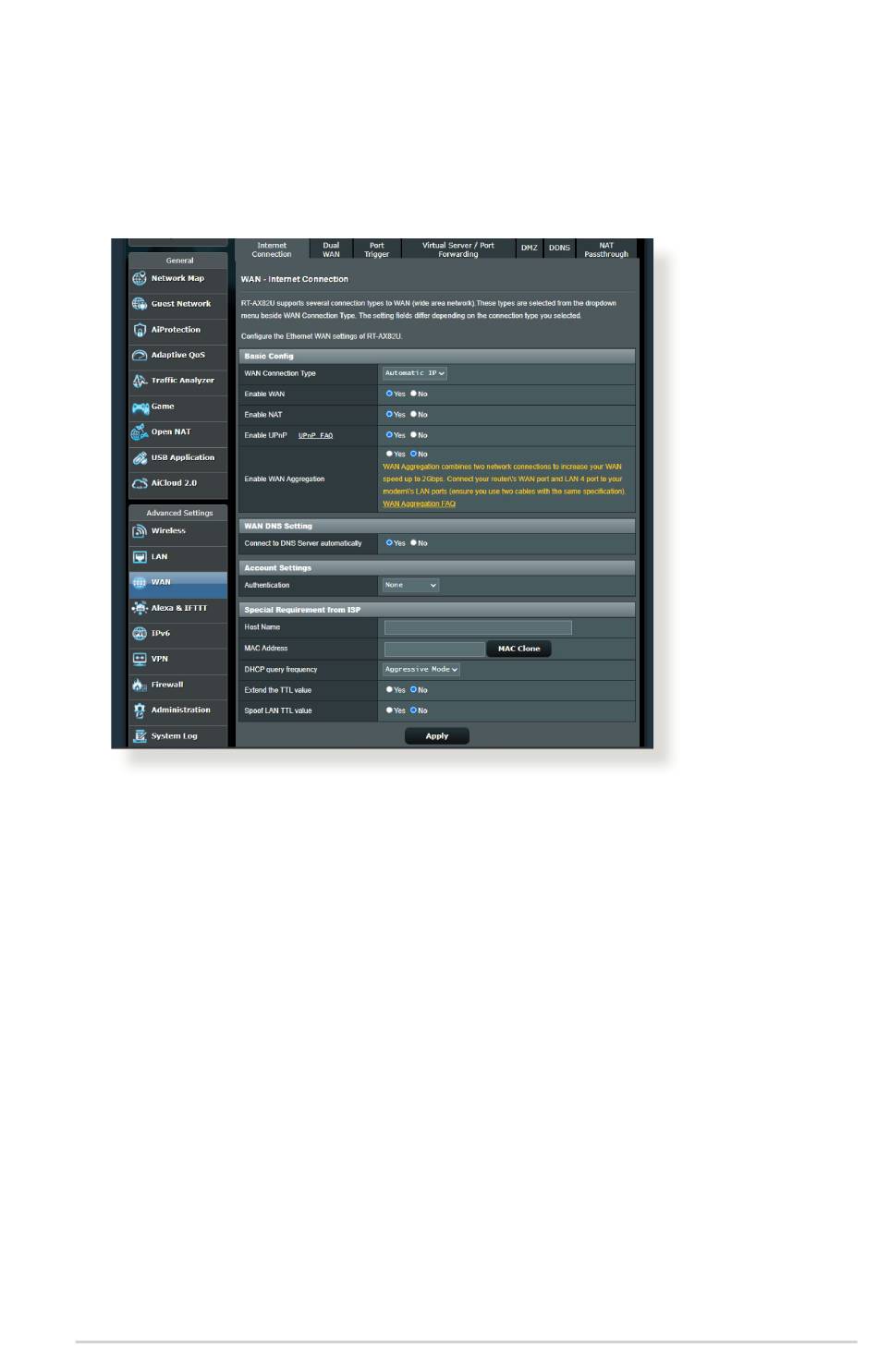Open the LAN settings icon

[x=140, y=557]
